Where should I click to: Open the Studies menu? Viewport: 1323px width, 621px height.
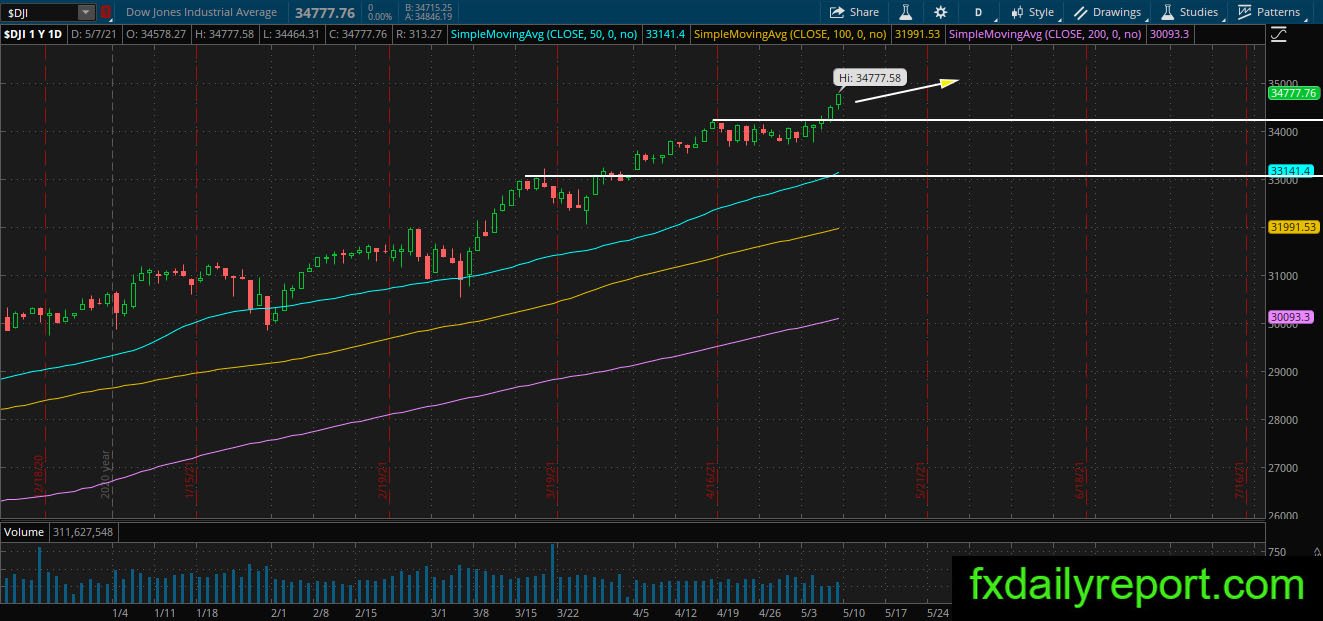coord(1189,12)
